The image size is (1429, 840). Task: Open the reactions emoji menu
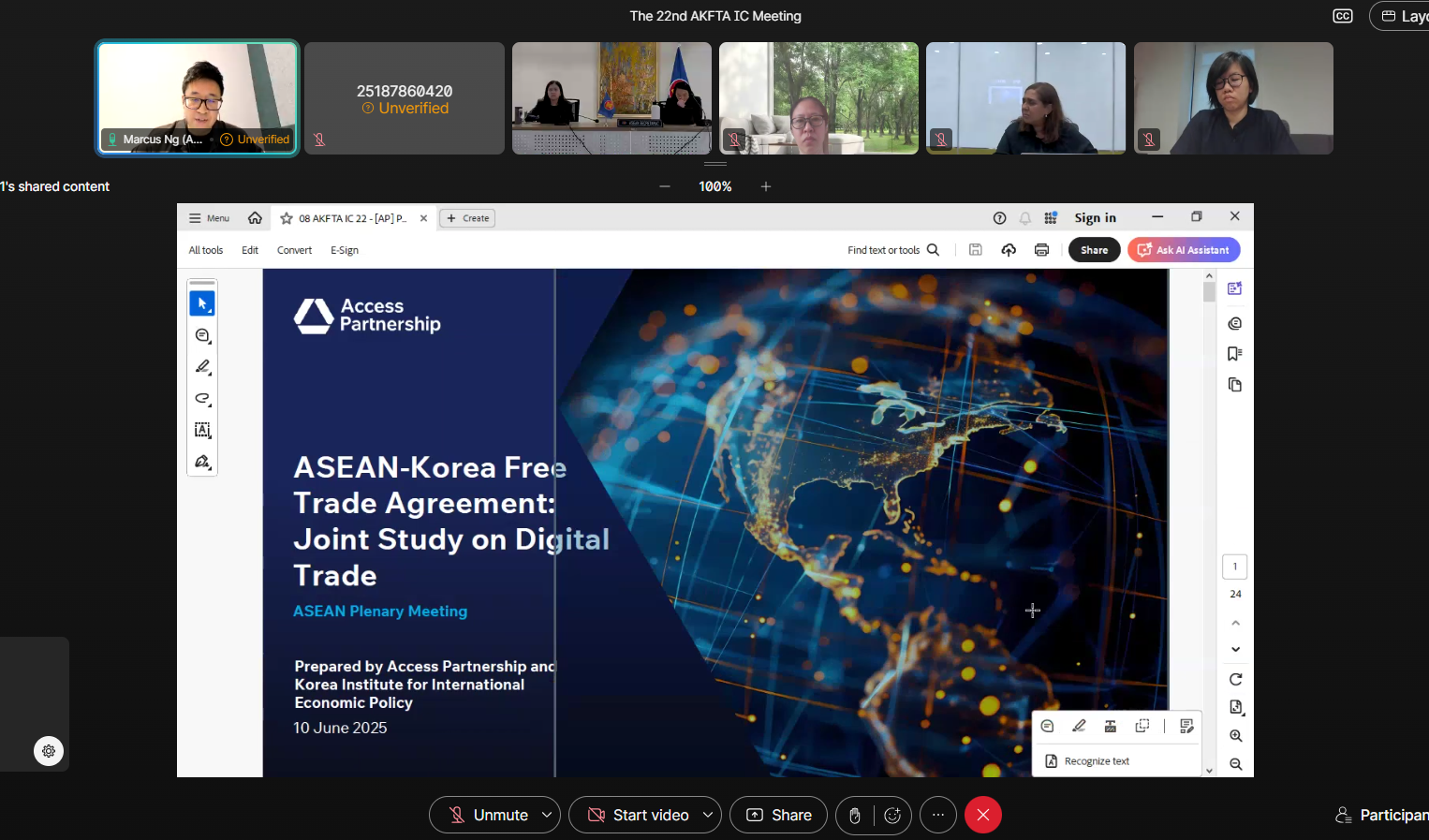tap(892, 815)
